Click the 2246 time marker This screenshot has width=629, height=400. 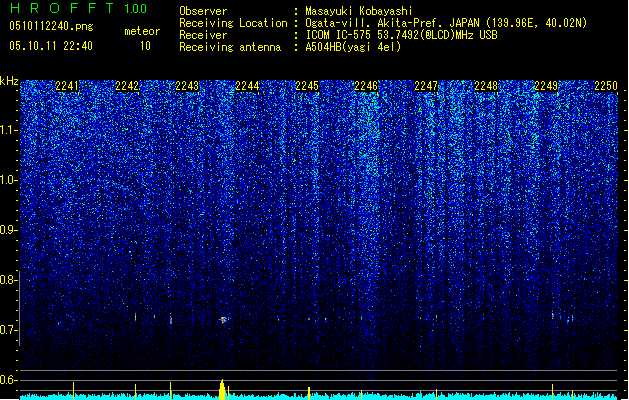click(366, 86)
